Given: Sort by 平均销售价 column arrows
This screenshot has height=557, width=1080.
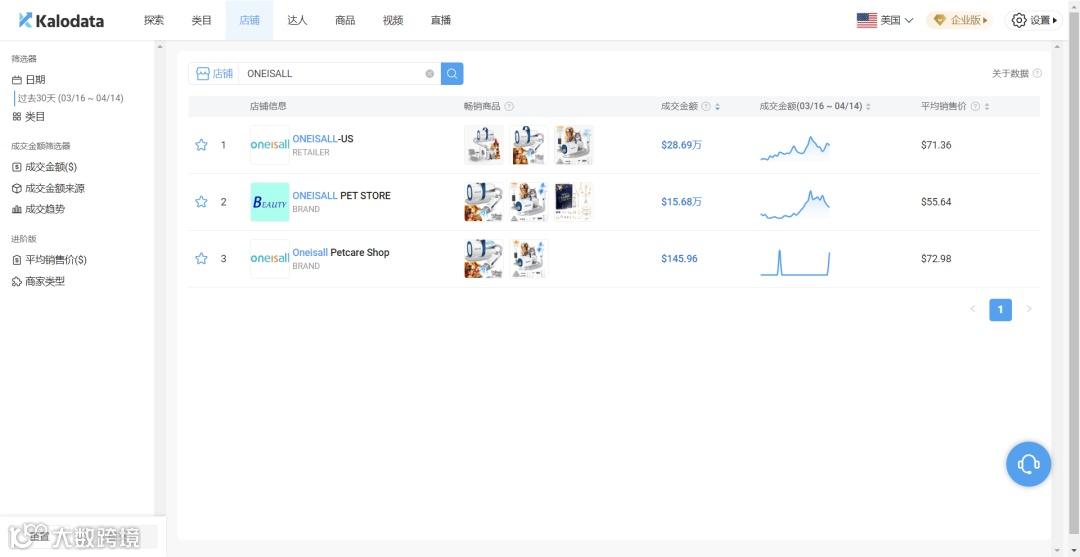Looking at the screenshot, I should pyautogui.click(x=987, y=107).
